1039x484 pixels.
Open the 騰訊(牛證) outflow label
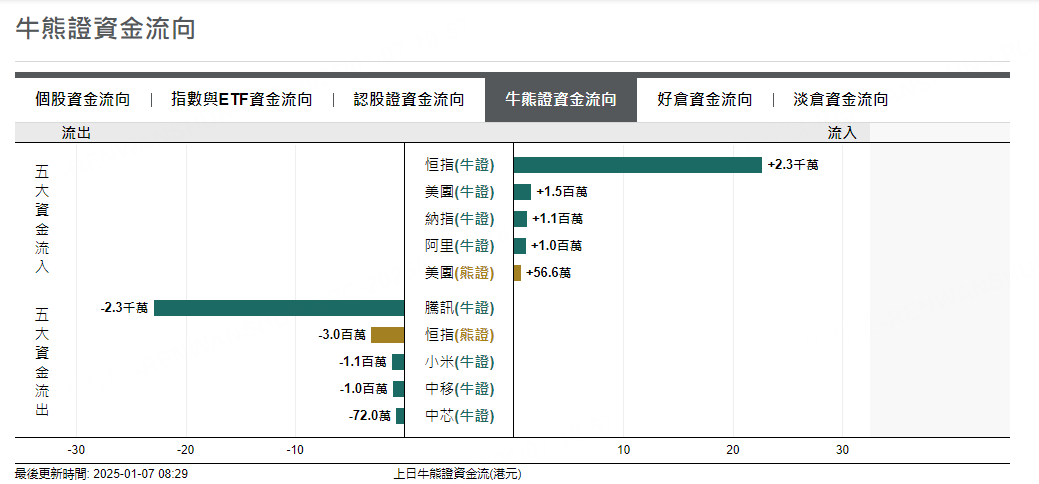coord(459,308)
